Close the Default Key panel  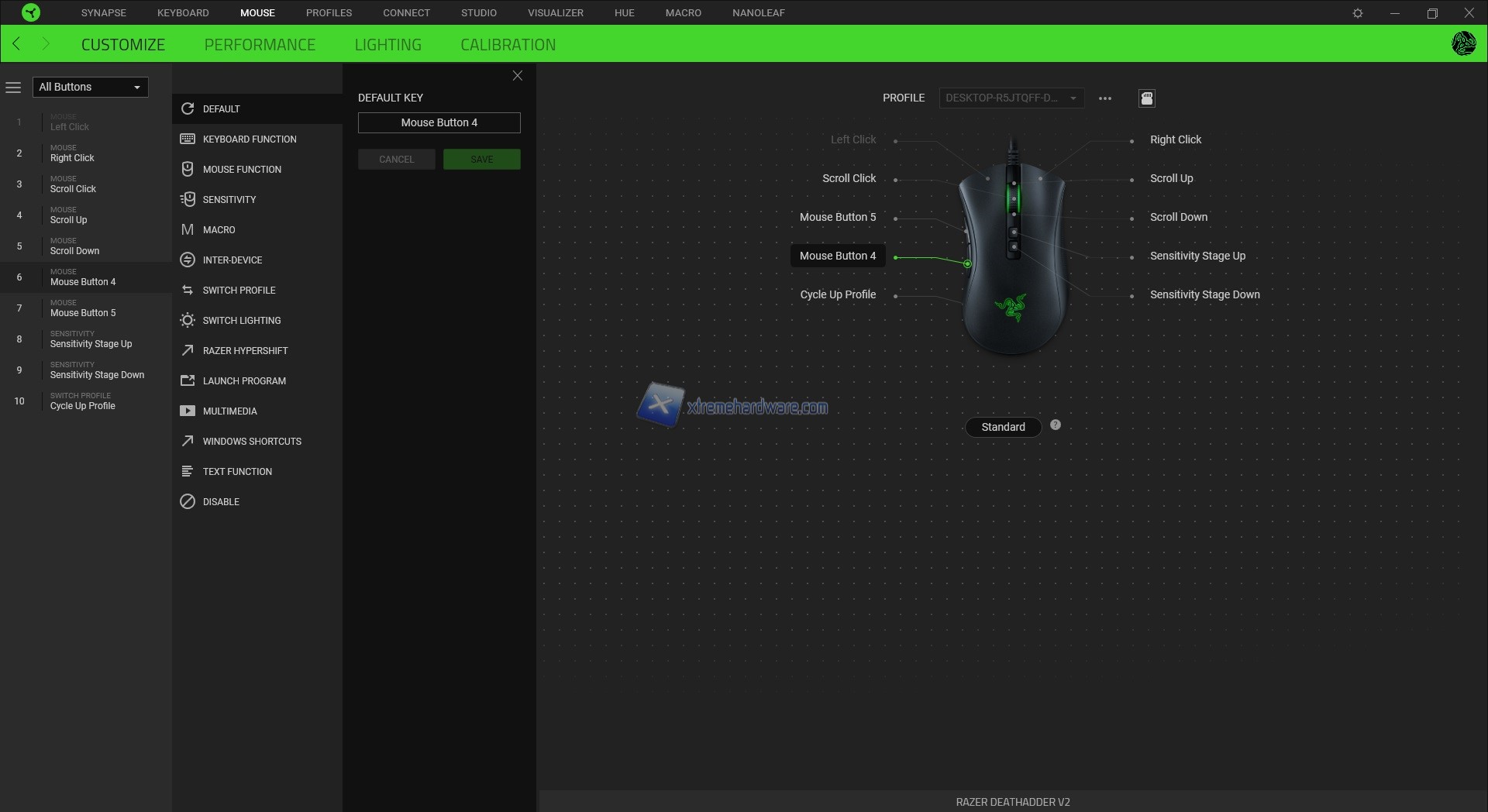click(x=517, y=76)
